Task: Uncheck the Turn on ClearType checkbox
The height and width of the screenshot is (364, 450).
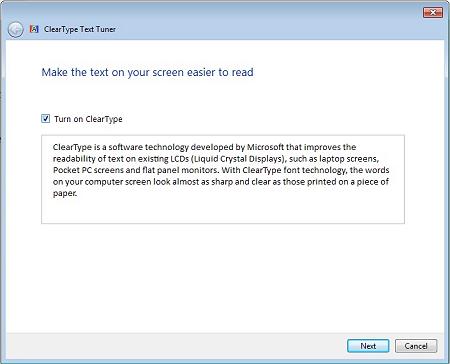Action: (46, 119)
